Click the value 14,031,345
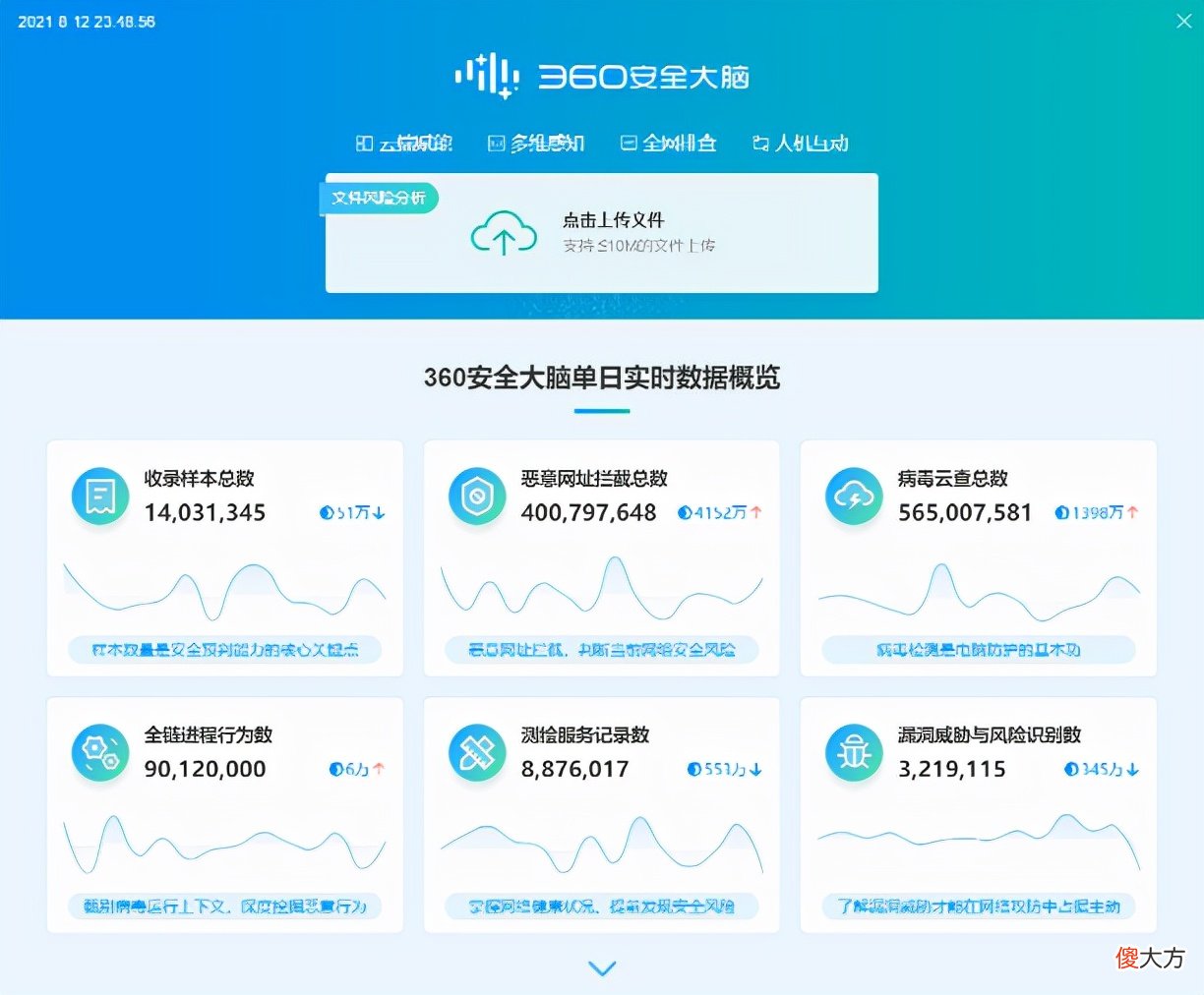 click(205, 513)
